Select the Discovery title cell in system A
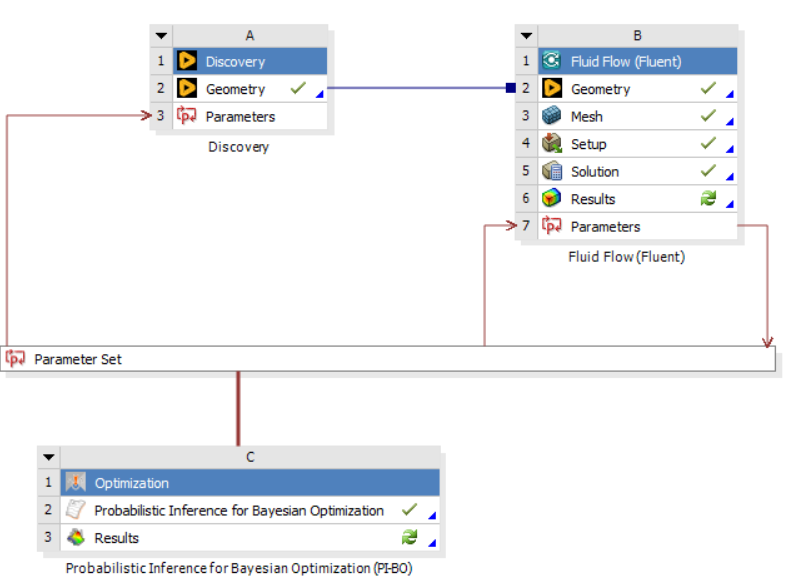The image size is (793, 587). tap(235, 62)
